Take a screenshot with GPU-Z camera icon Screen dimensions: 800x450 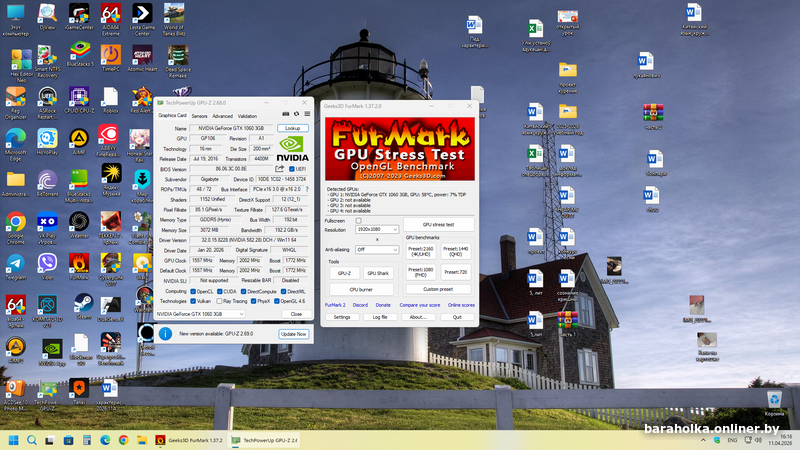[286, 114]
